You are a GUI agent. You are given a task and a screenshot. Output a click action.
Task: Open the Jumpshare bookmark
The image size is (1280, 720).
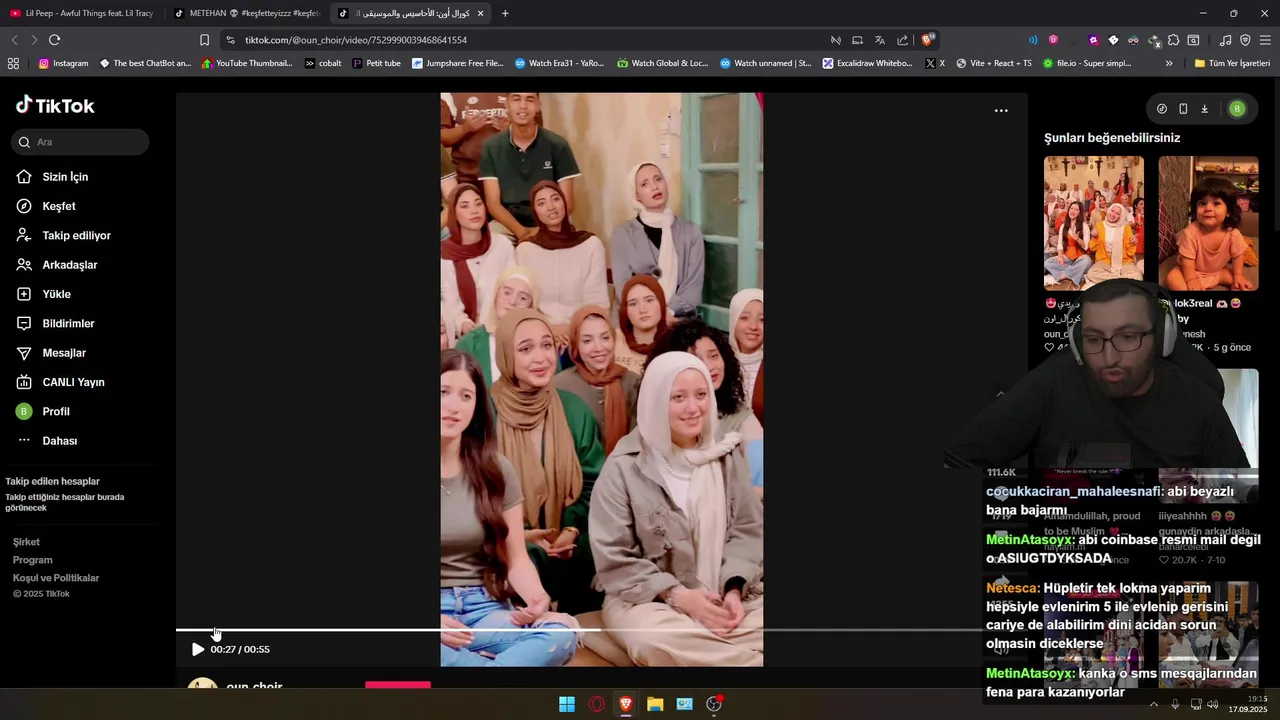tap(458, 63)
